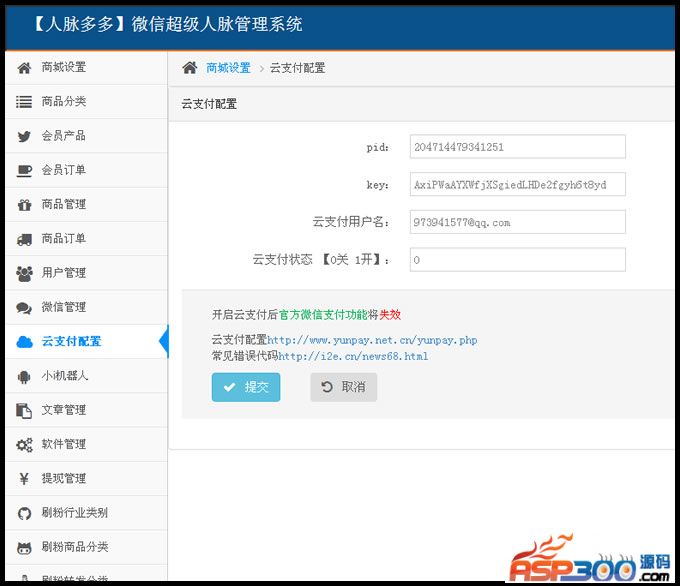Click the breadcrumb home icon

click(x=190, y=68)
